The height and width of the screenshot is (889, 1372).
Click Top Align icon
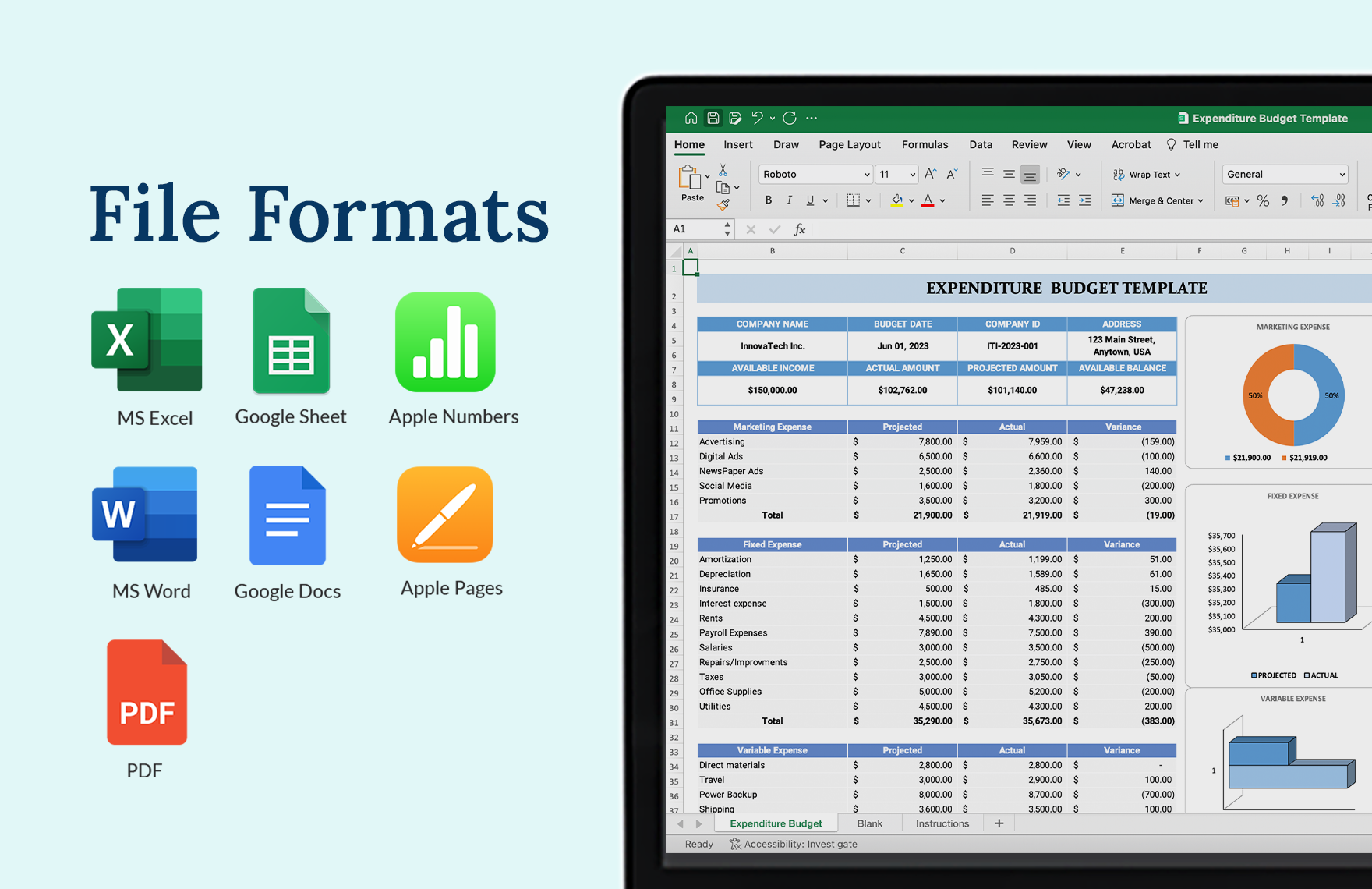click(x=988, y=173)
